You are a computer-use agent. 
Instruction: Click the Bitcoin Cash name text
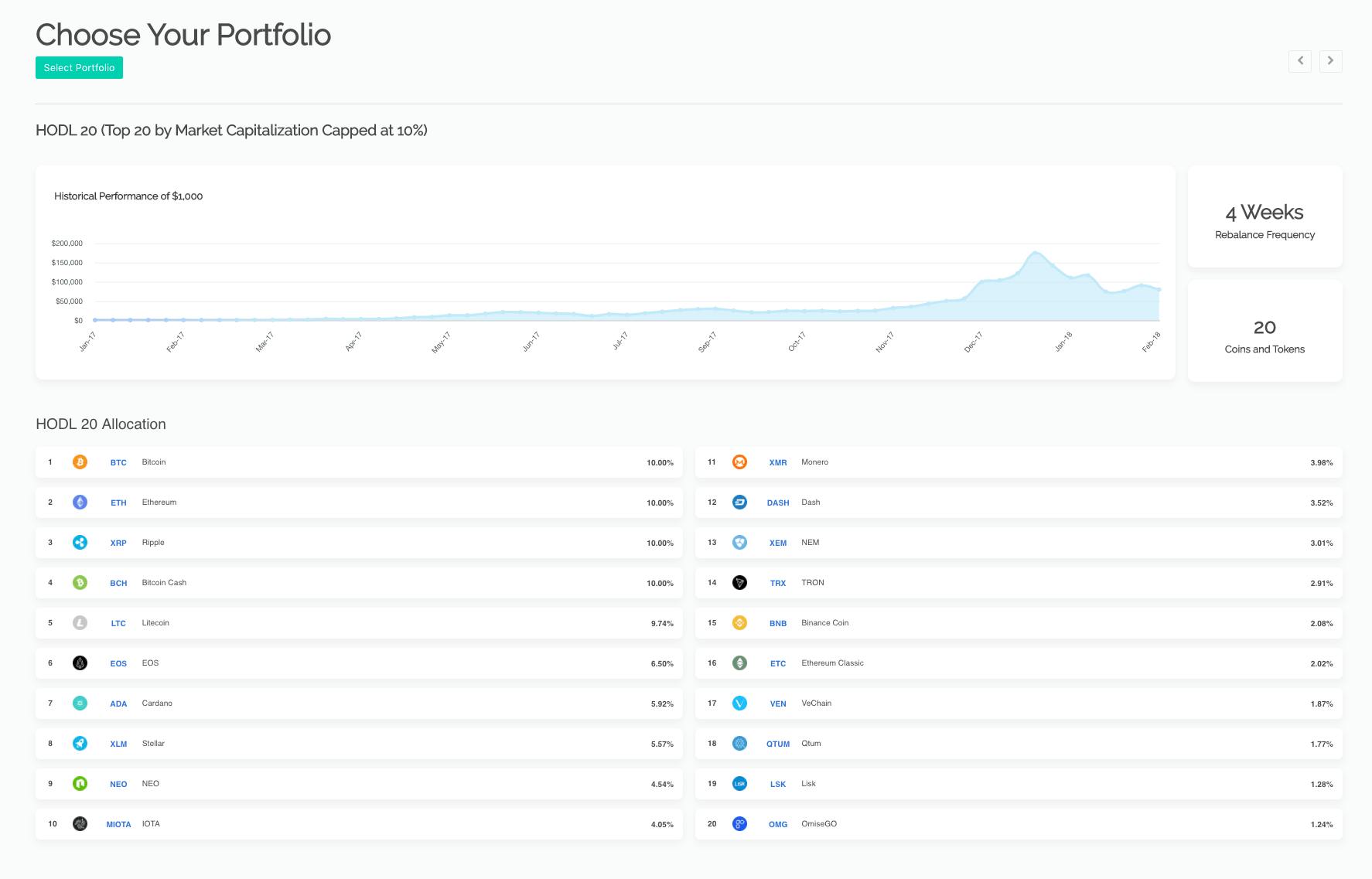pos(164,583)
